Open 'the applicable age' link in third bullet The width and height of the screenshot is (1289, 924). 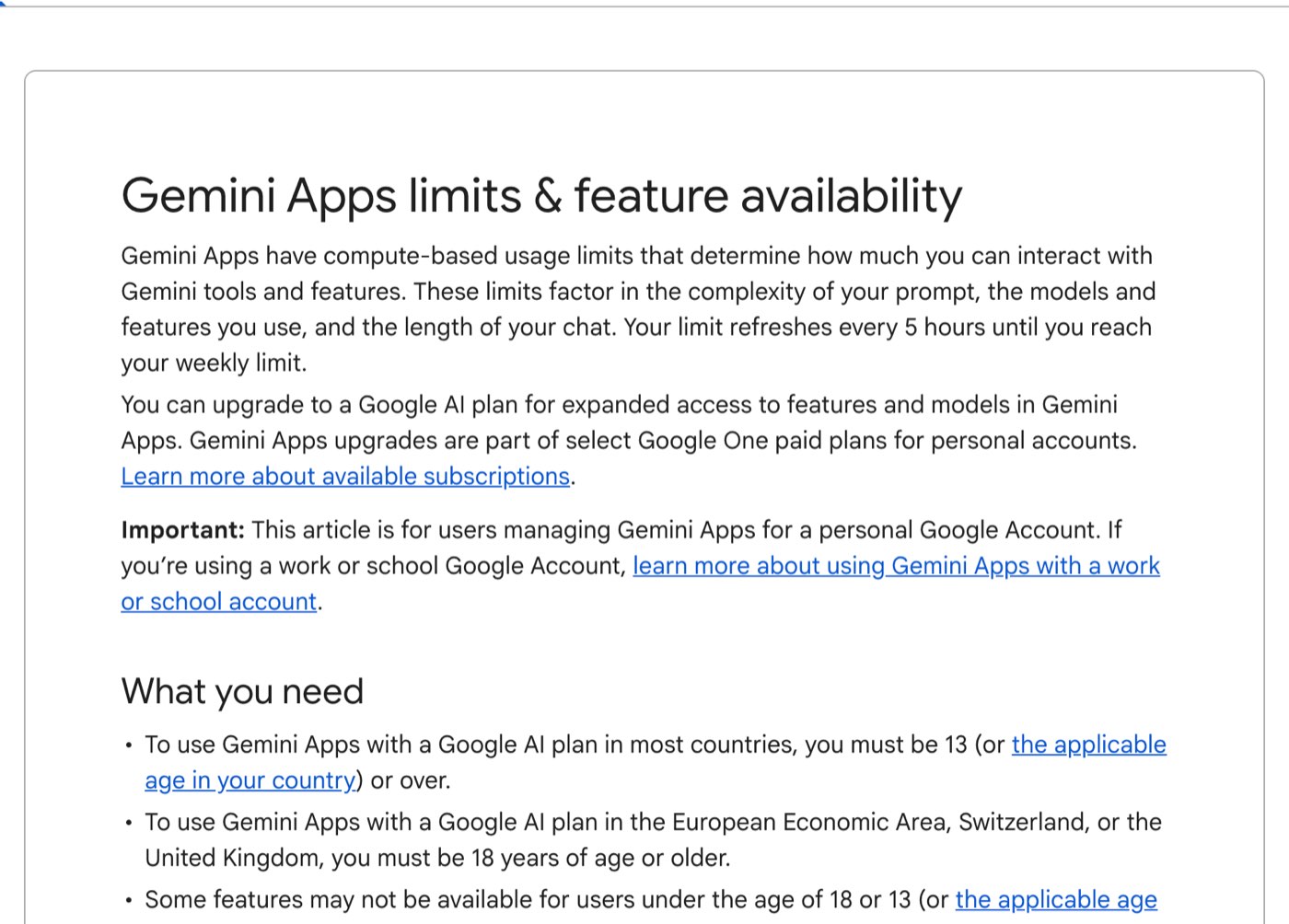tap(1056, 900)
